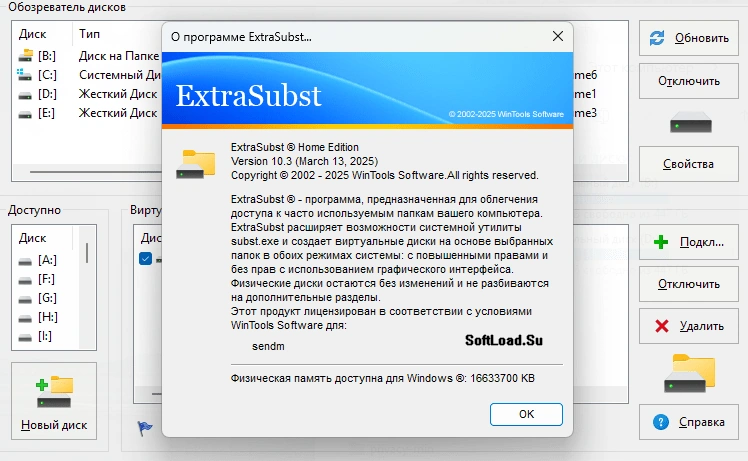Open Свойства of the selected disk
The width and height of the screenshot is (748, 461).
689,164
